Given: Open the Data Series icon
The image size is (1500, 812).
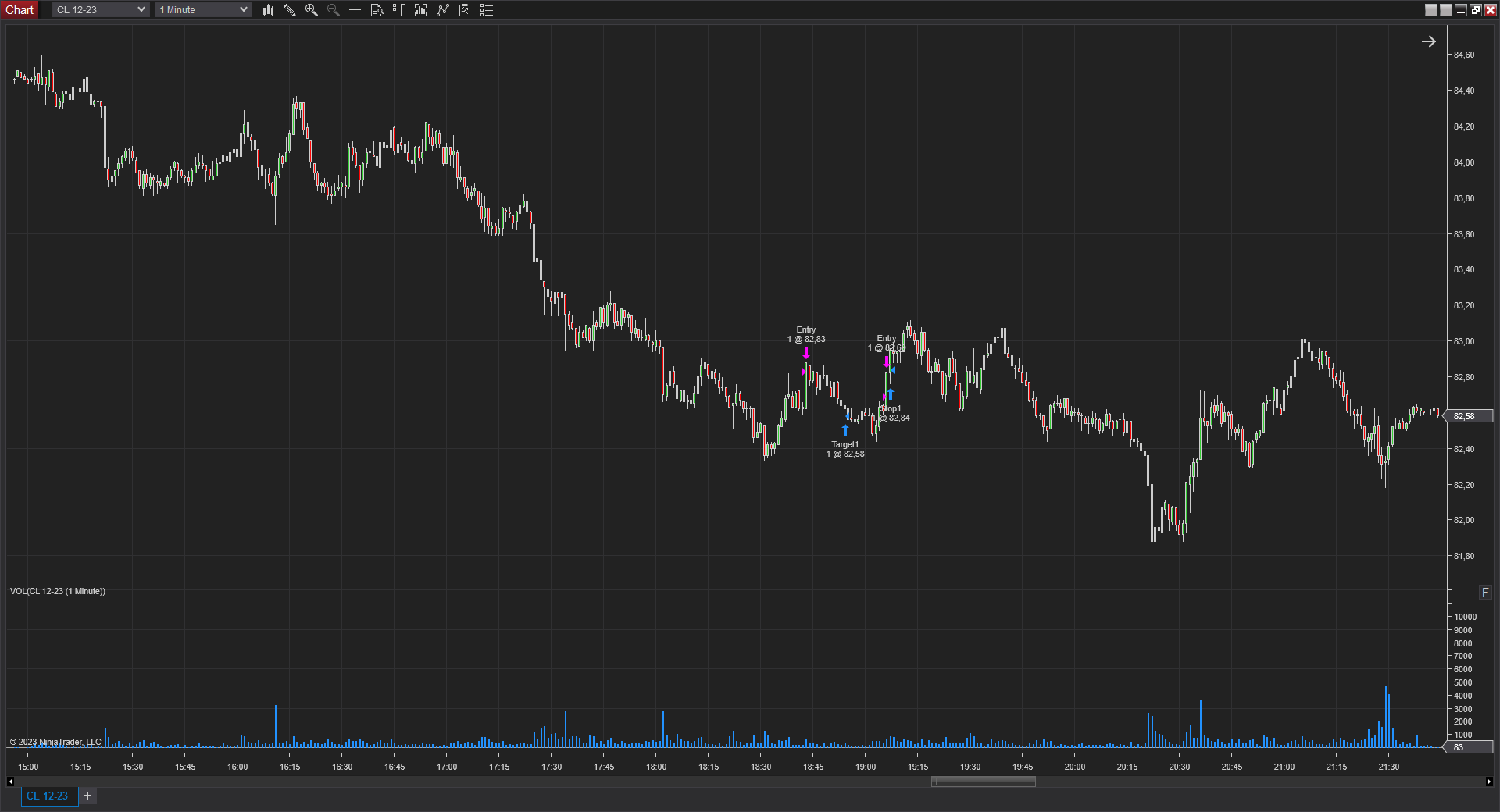Looking at the screenshot, I should pyautogui.click(x=420, y=10).
